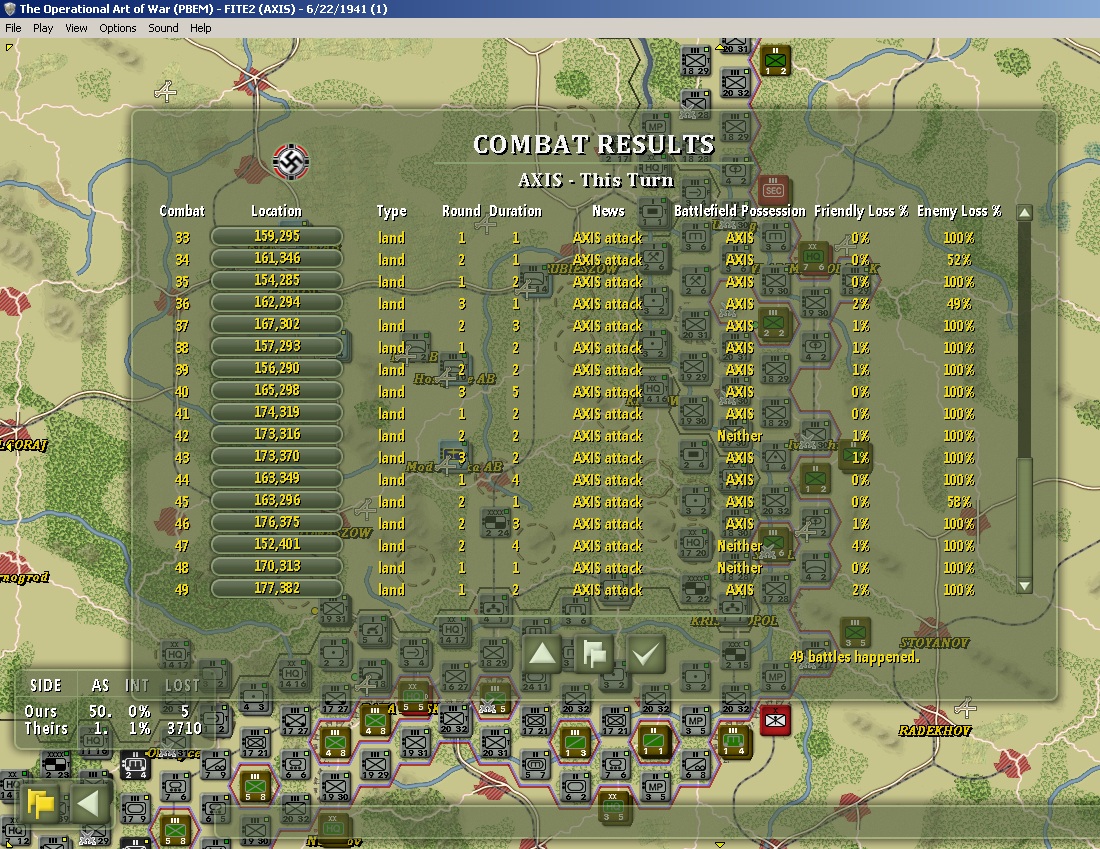Select the unit counter labeled 6 2
This screenshot has width=1100, height=849.
pos(575,787)
